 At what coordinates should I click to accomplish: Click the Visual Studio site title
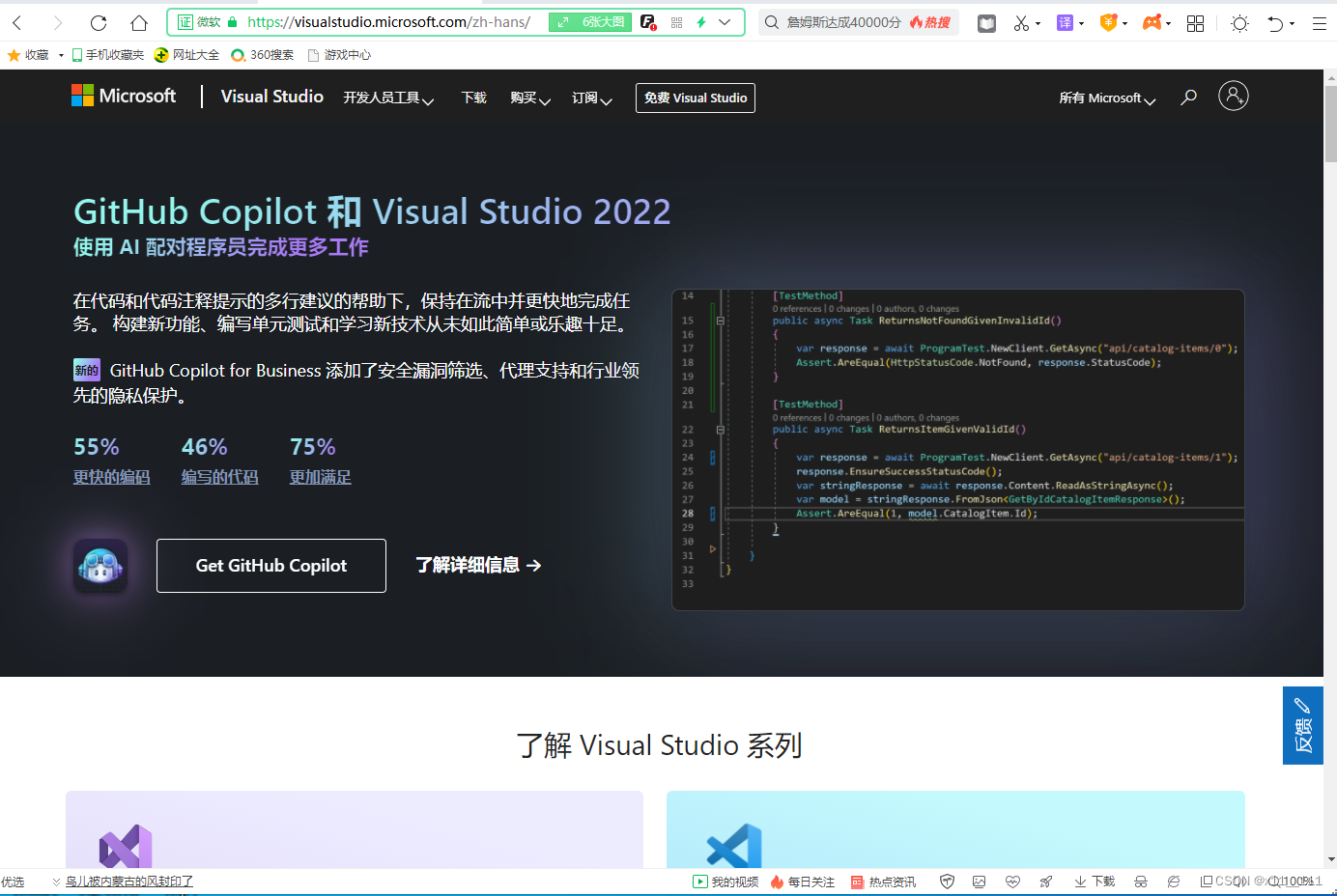tap(272, 96)
